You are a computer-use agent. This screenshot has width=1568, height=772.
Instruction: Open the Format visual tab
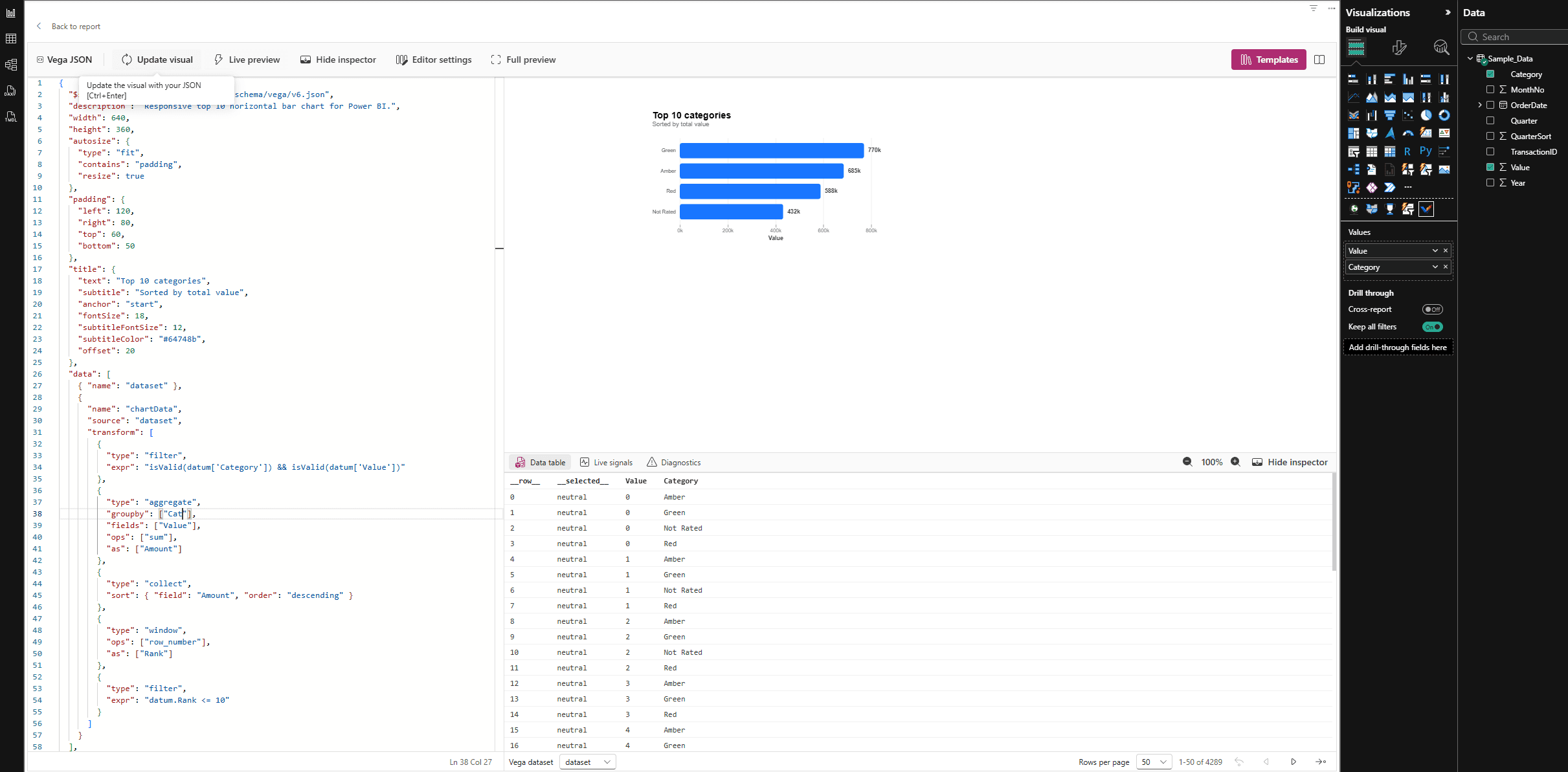click(x=1399, y=47)
